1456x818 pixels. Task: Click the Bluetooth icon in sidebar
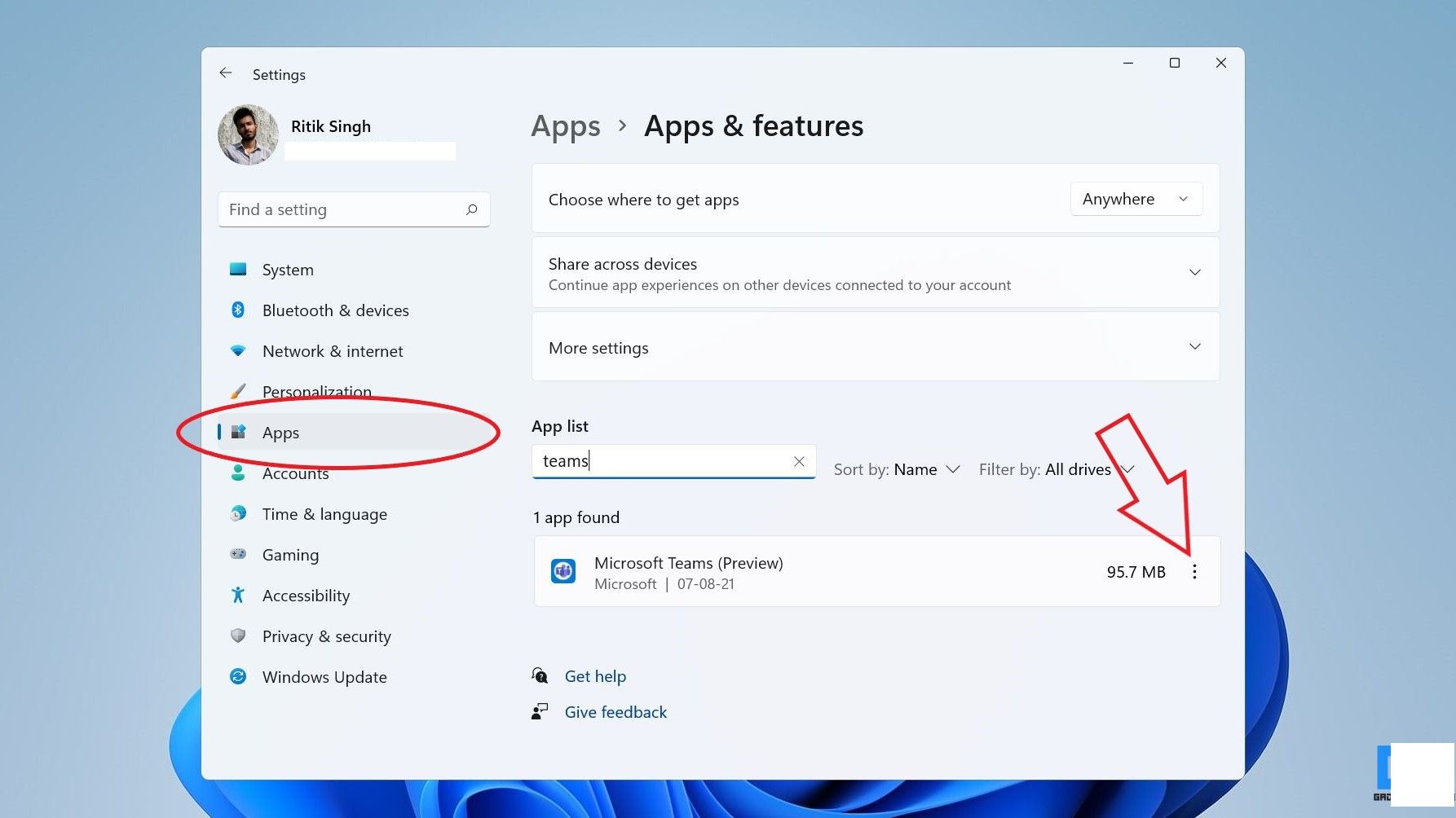[x=238, y=310]
